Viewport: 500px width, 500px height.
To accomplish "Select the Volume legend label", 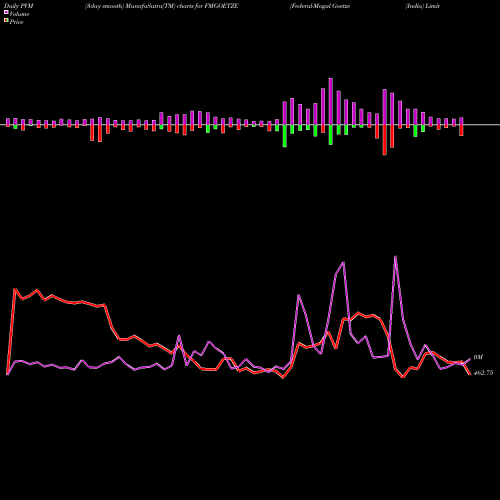I will coord(19,14).
